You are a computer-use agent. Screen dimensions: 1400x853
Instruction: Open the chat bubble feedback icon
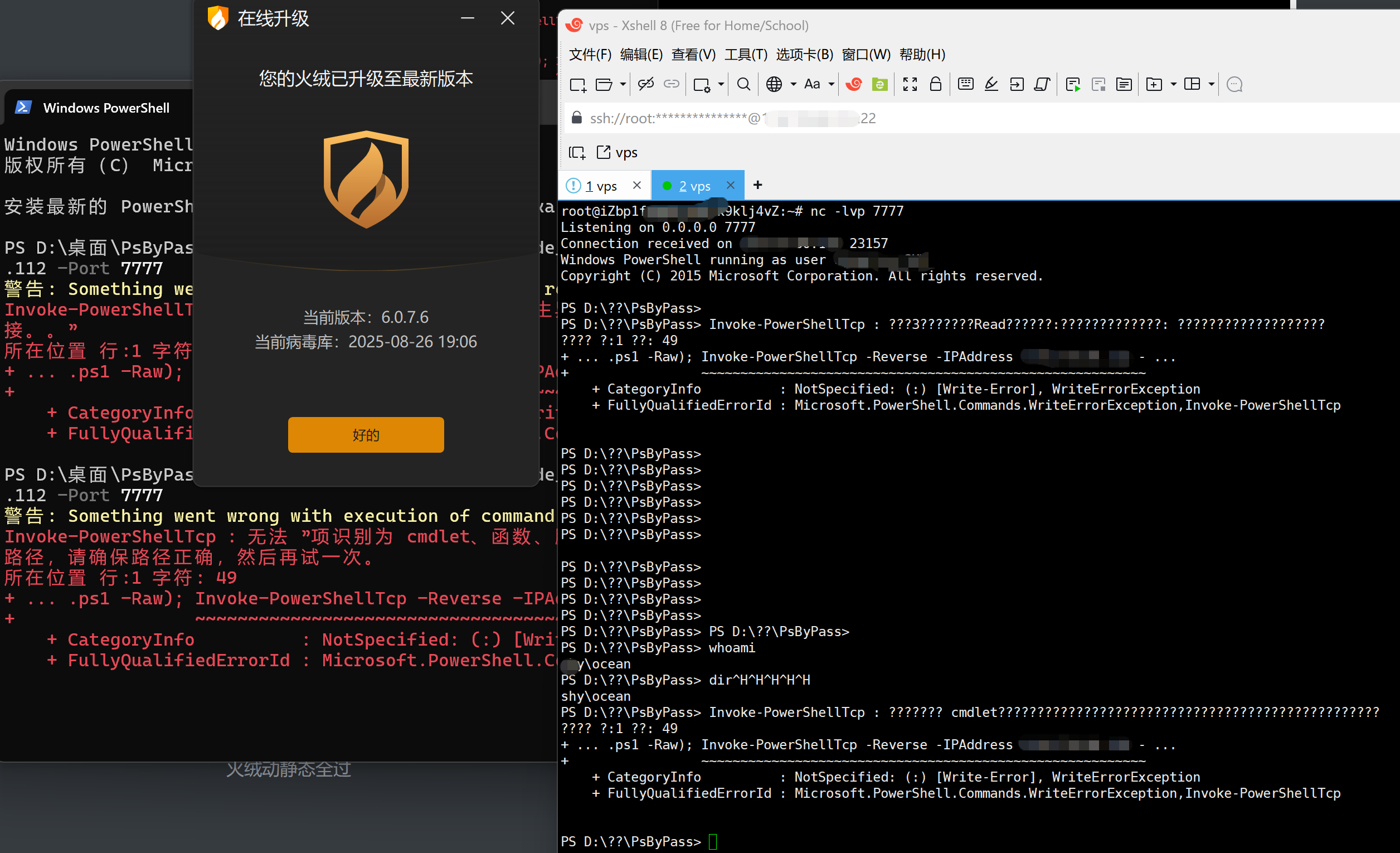1234,85
